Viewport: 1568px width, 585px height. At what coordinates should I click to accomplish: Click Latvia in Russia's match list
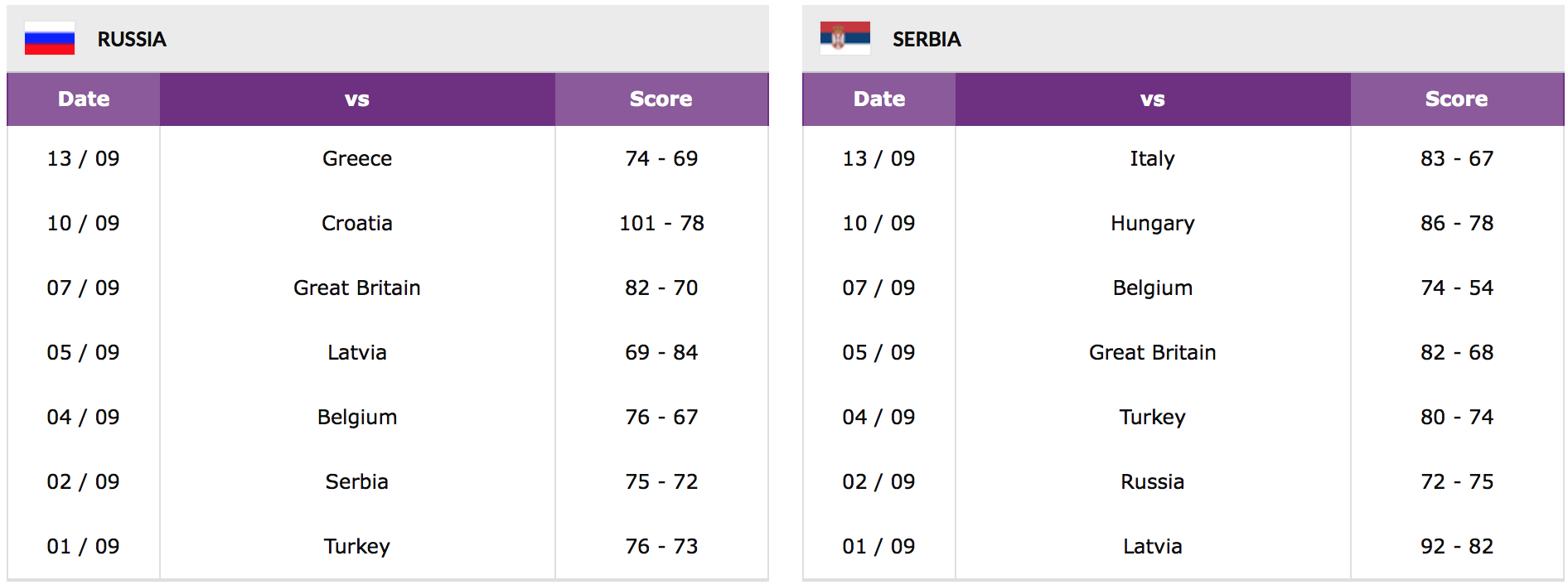(x=357, y=352)
